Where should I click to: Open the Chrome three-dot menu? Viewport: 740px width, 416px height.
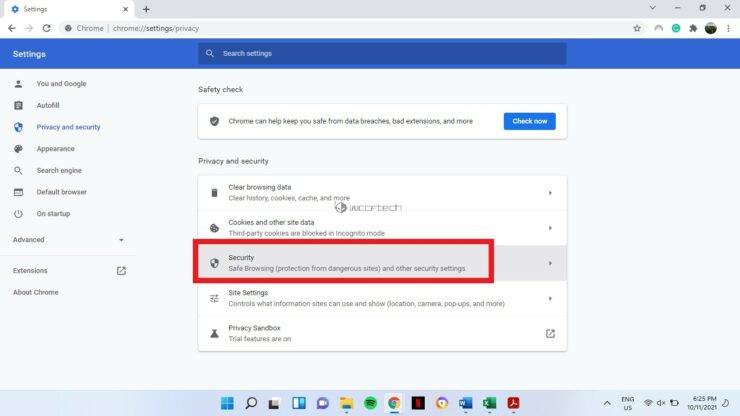[x=728, y=28]
